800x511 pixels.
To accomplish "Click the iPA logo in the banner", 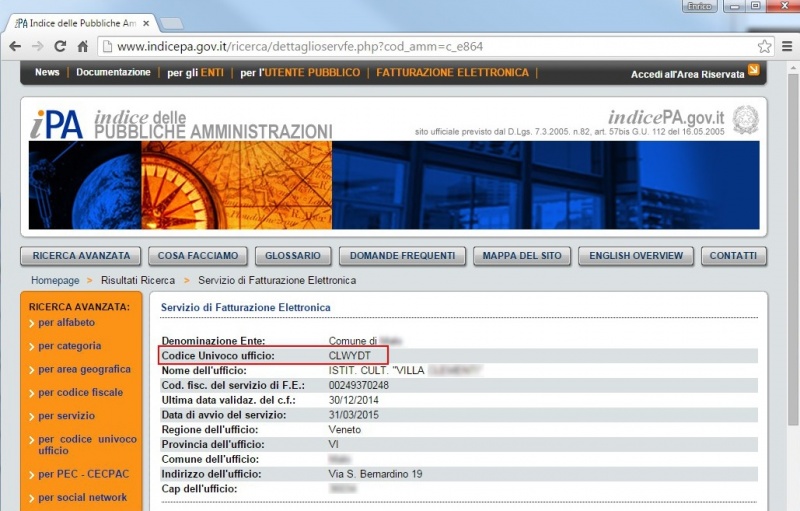I will pyautogui.click(x=56, y=123).
